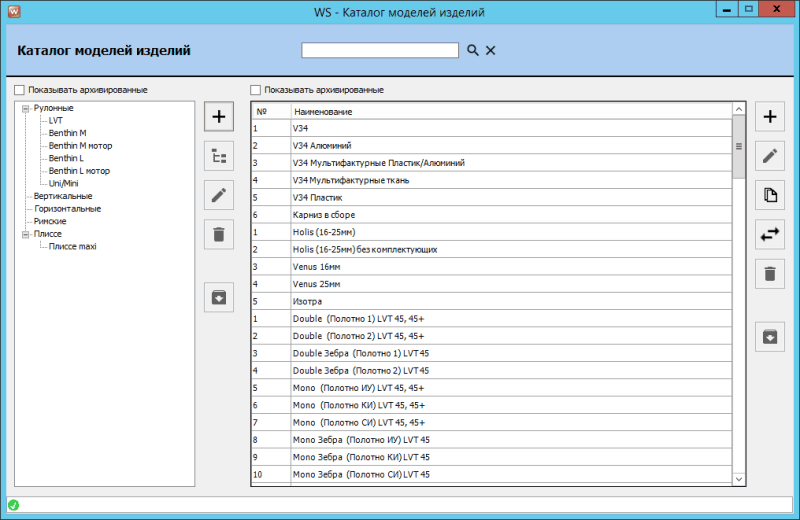Image resolution: width=800 pixels, height=520 pixels.
Task: Click the swap arrows icon on right
Action: [x=769, y=235]
